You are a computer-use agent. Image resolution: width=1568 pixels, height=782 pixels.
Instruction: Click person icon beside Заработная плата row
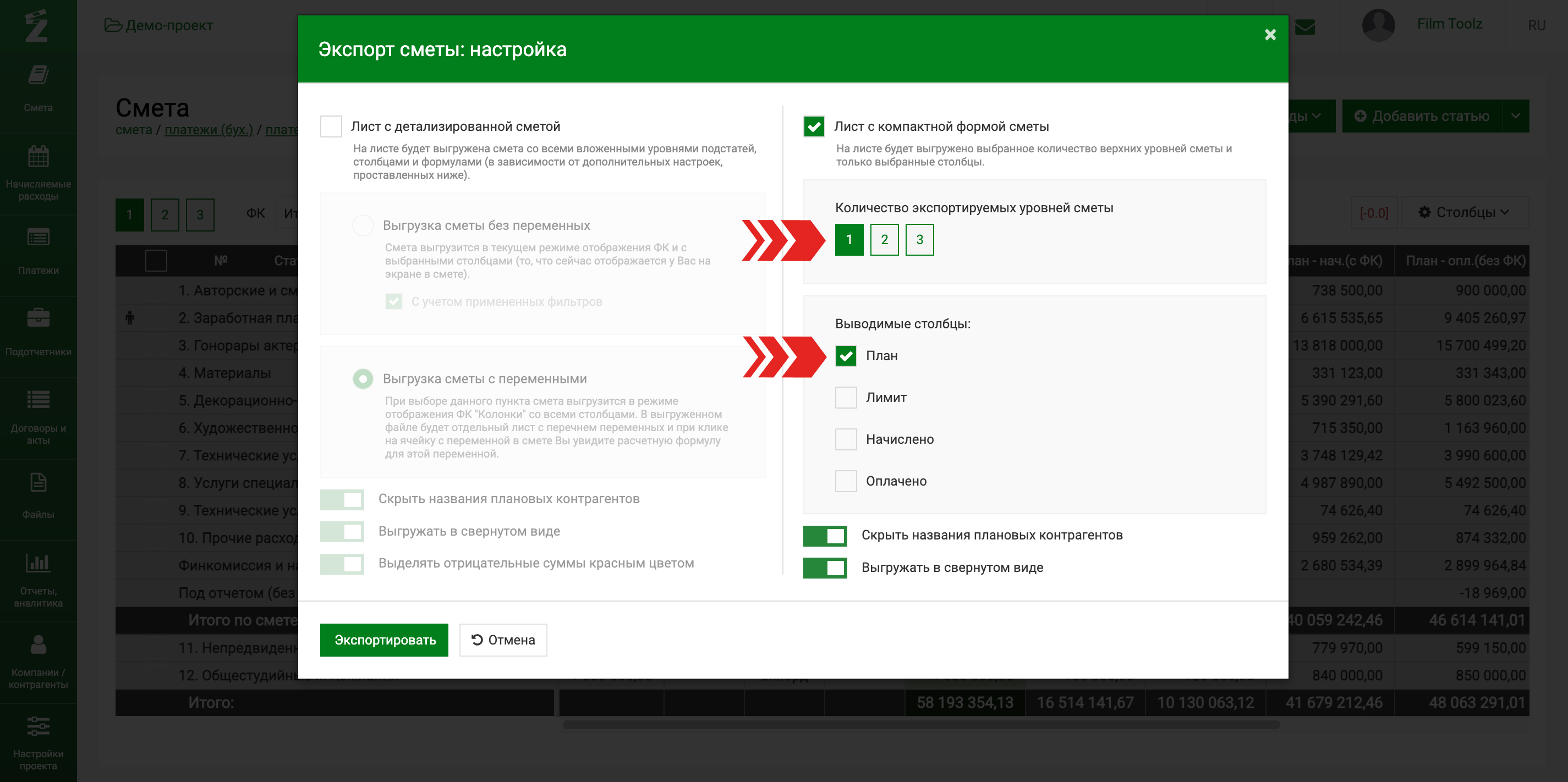pyautogui.click(x=130, y=318)
